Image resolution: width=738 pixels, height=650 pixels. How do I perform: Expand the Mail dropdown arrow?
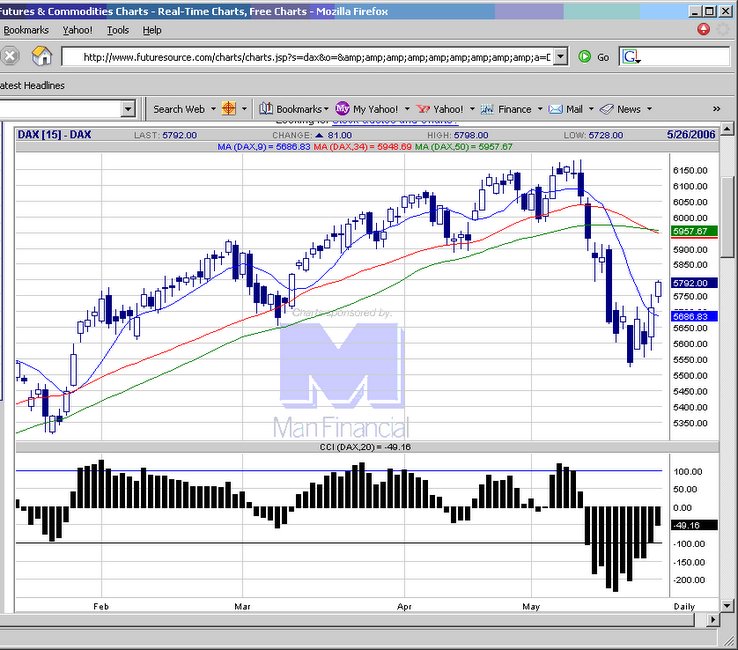coord(591,109)
